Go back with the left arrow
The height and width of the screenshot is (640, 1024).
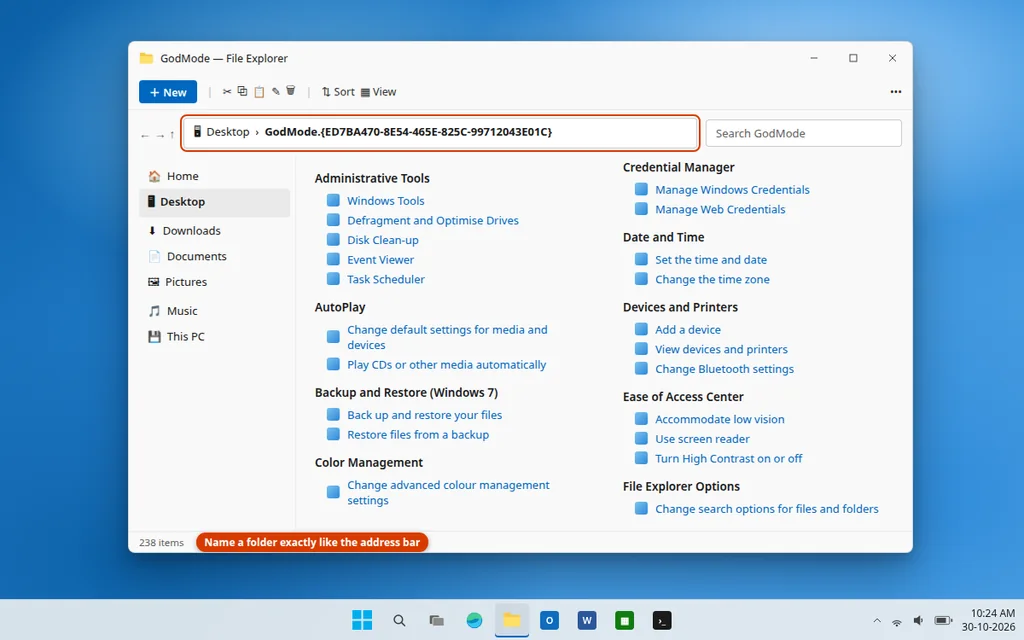pyautogui.click(x=145, y=136)
